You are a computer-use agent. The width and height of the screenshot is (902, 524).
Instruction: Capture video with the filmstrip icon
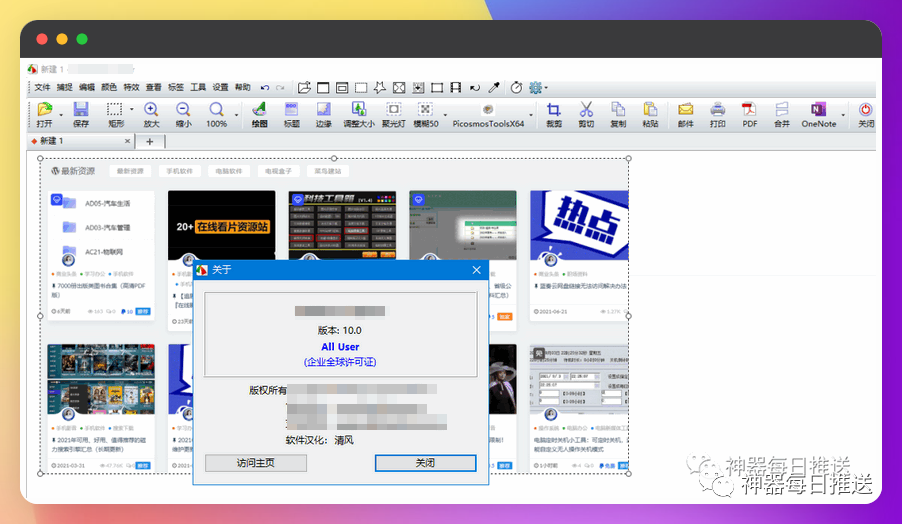coord(456,87)
